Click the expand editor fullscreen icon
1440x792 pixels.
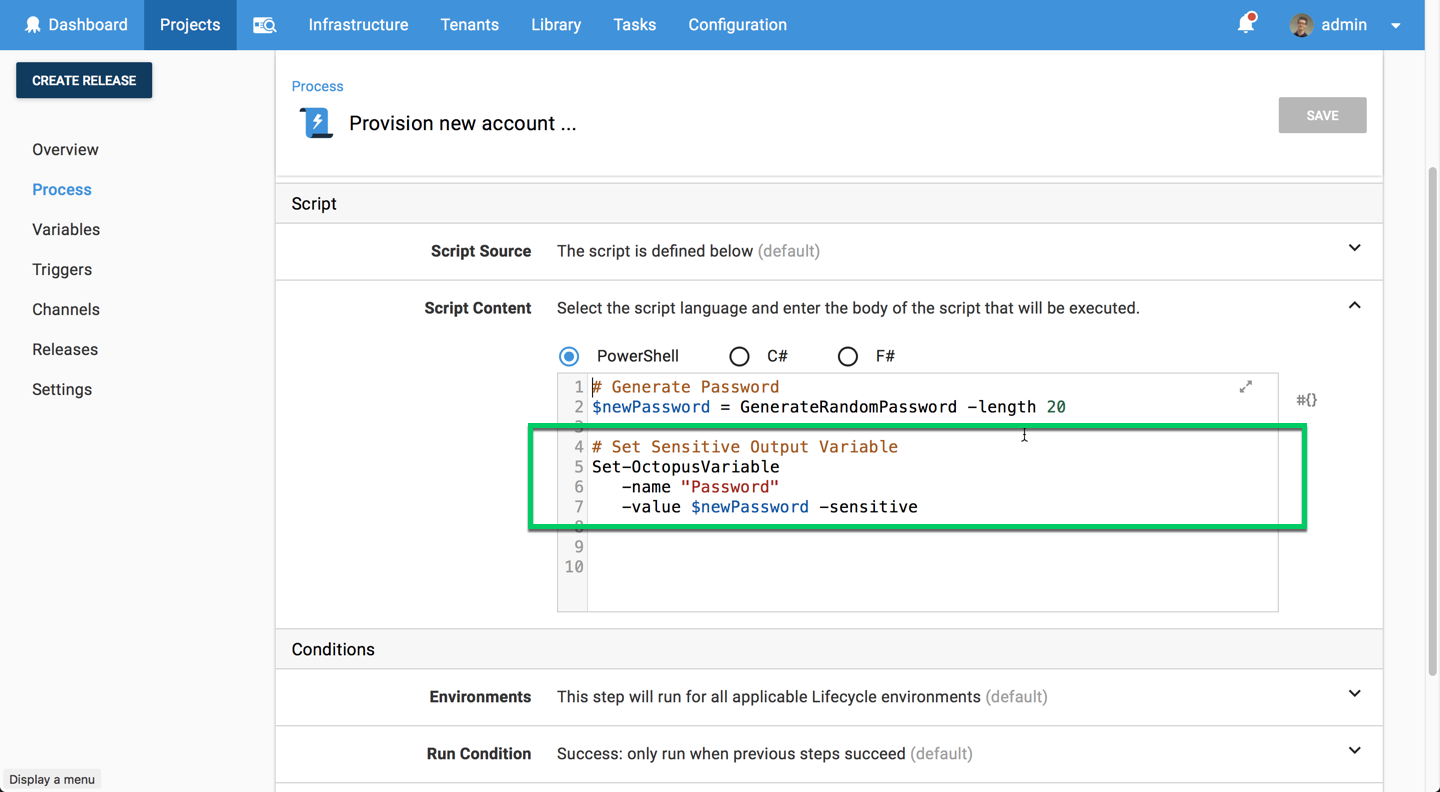[1245, 387]
